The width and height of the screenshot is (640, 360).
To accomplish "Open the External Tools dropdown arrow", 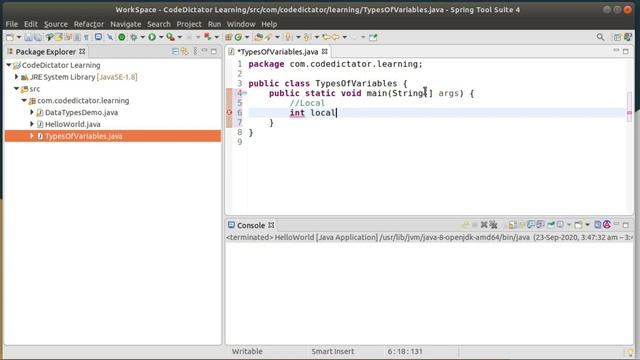I will coord(180,37).
